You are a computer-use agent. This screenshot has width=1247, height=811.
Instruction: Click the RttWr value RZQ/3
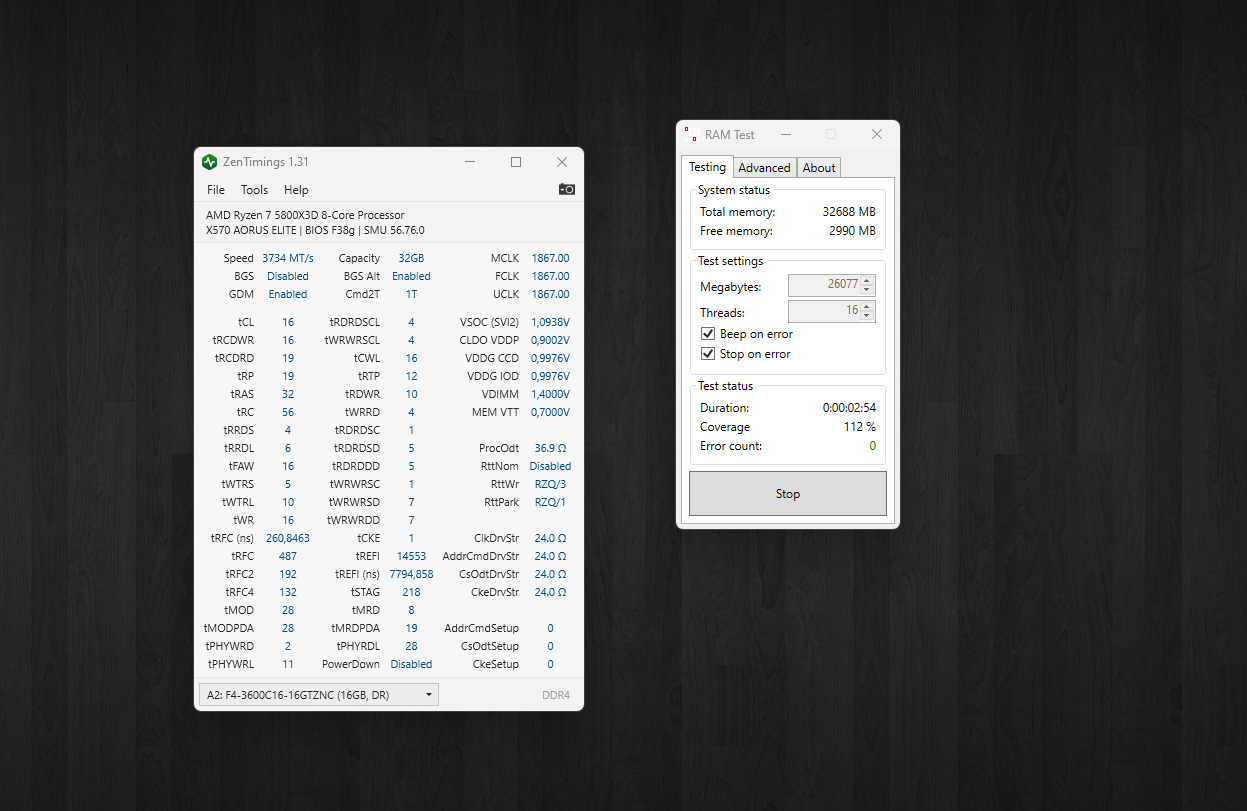[x=551, y=484]
